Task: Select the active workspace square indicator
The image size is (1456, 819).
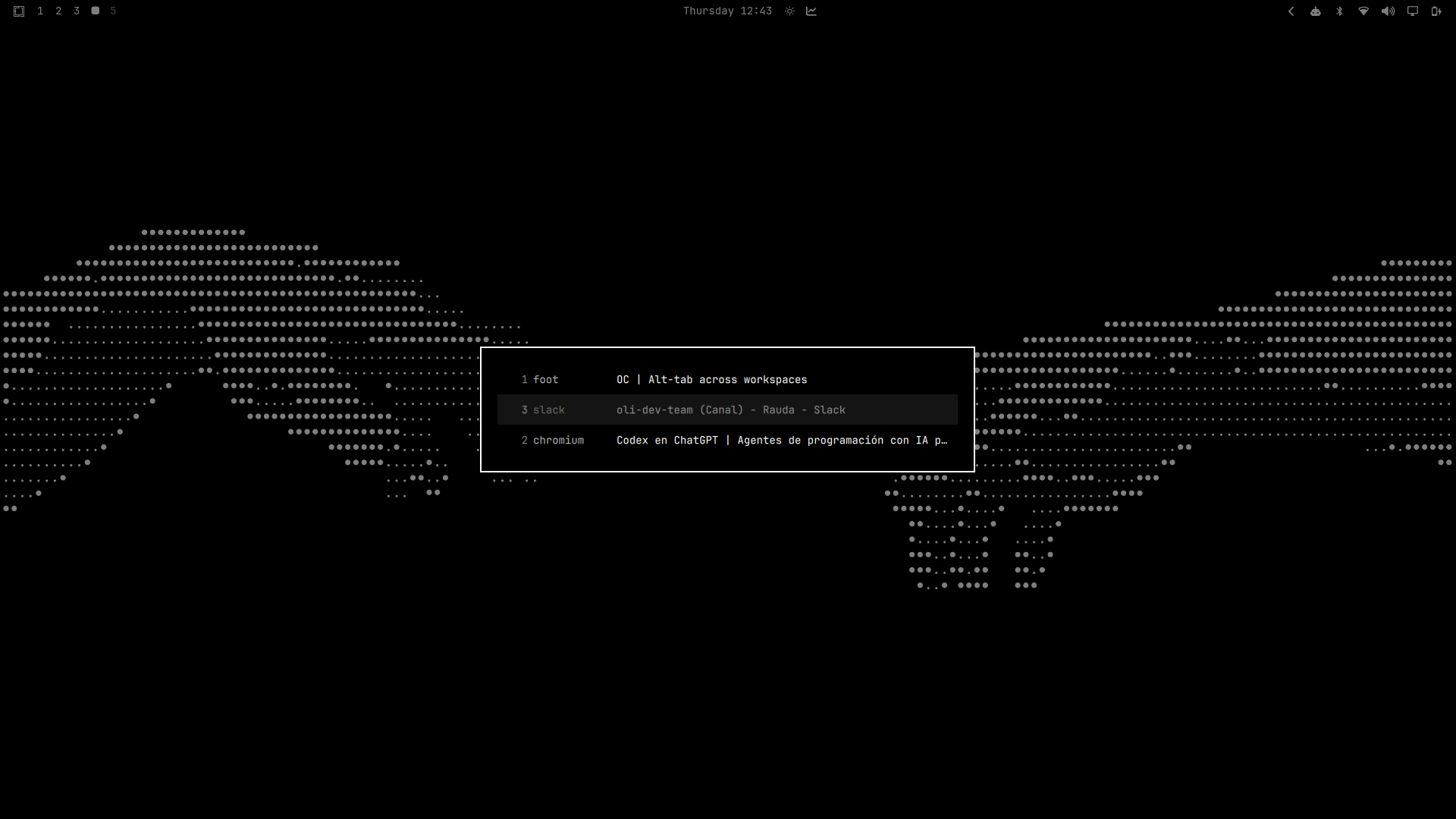Action: click(x=96, y=11)
